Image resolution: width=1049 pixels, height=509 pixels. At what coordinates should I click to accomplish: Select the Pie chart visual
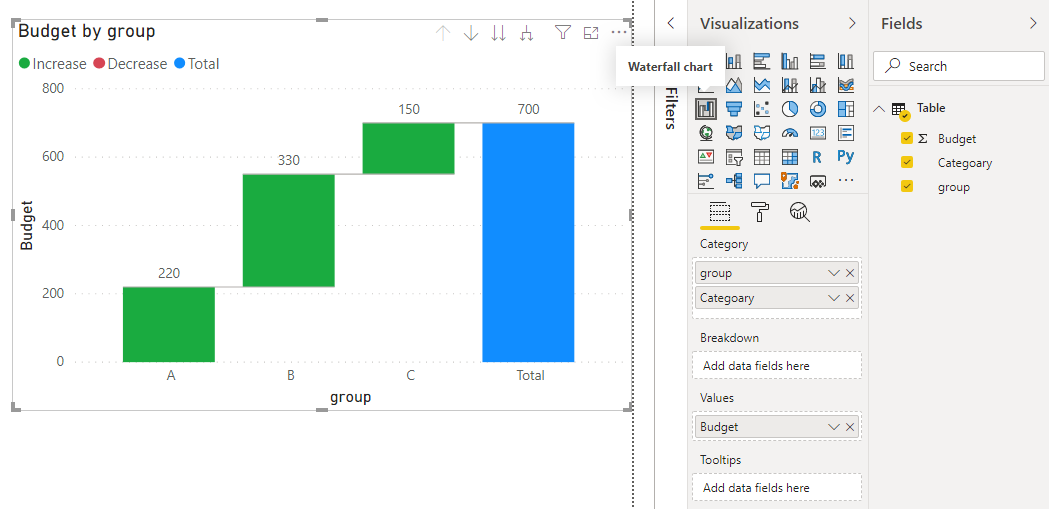pyautogui.click(x=790, y=108)
